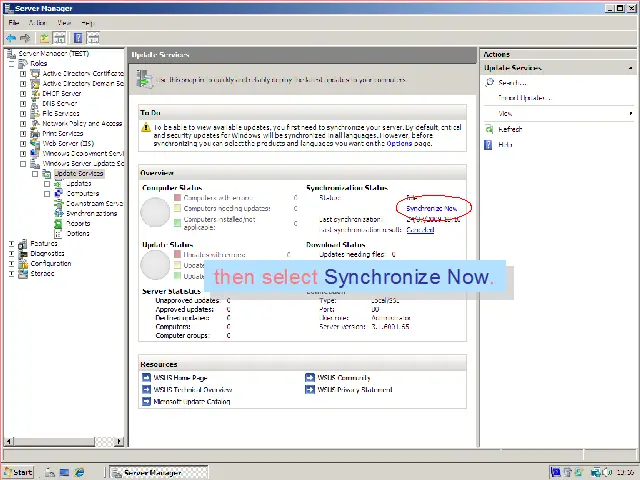Viewport: 640px width, 480px height.
Task: Select the Network Policy and Access icon
Action: [36, 123]
